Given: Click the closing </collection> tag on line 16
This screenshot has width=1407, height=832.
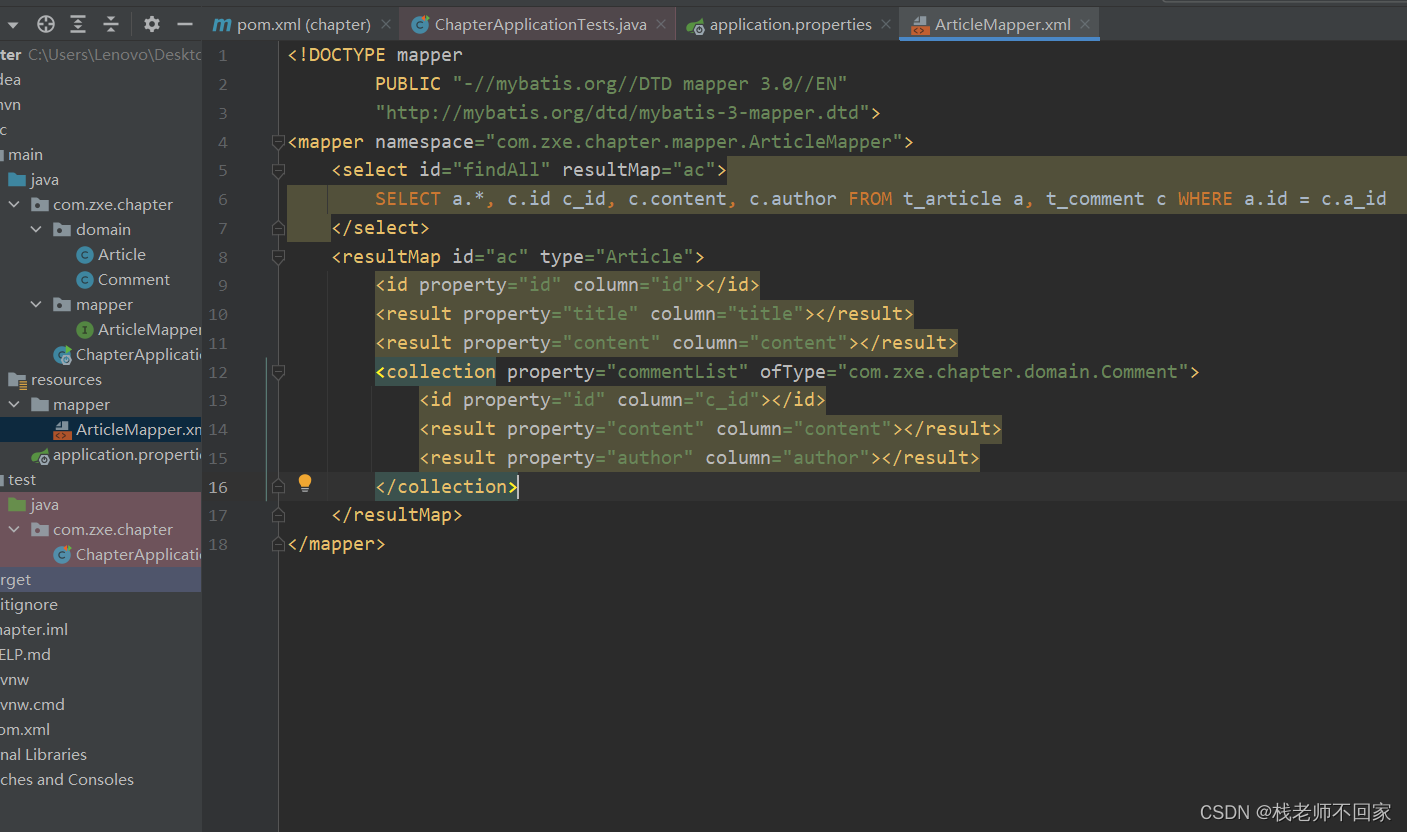Looking at the screenshot, I should 446,487.
